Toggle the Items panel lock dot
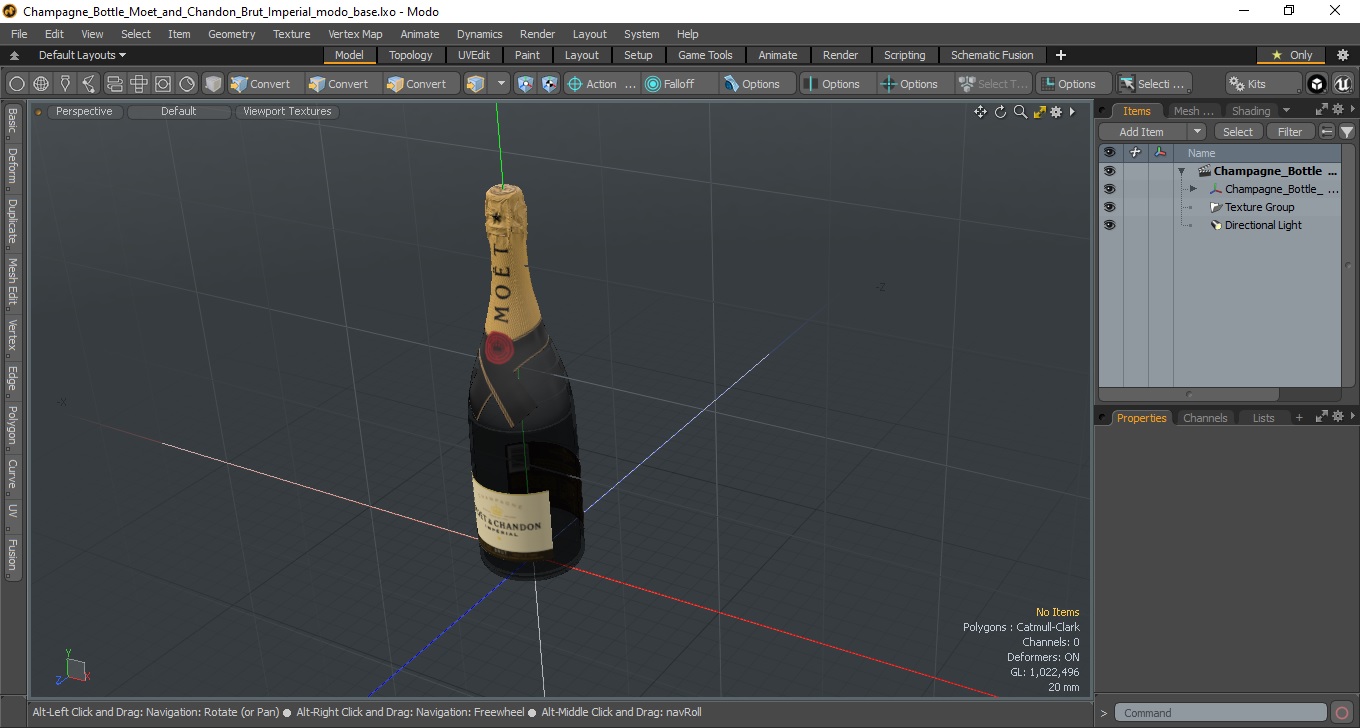This screenshot has height=728, width=1360. [1103, 111]
